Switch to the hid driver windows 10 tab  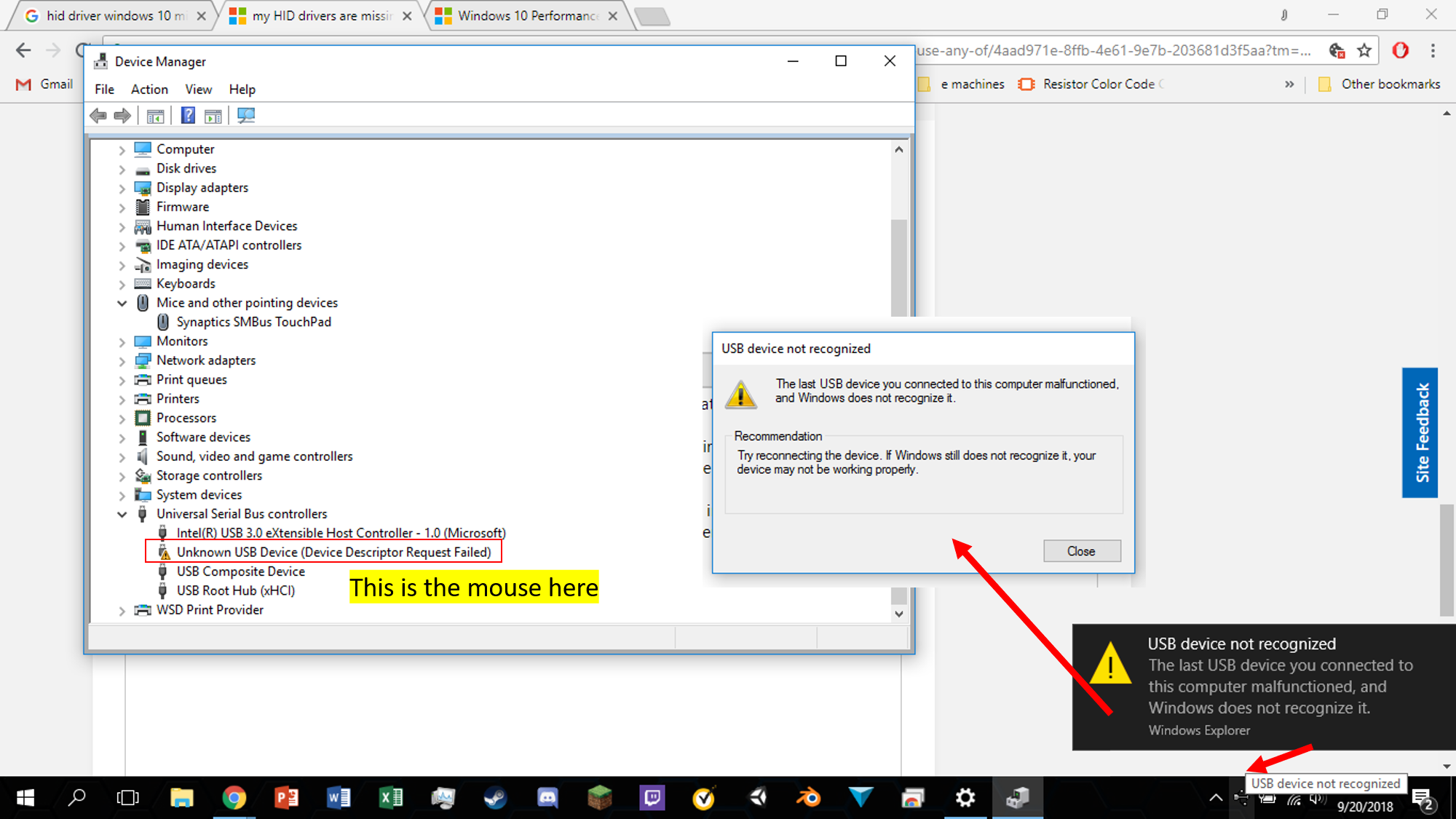click(115, 15)
